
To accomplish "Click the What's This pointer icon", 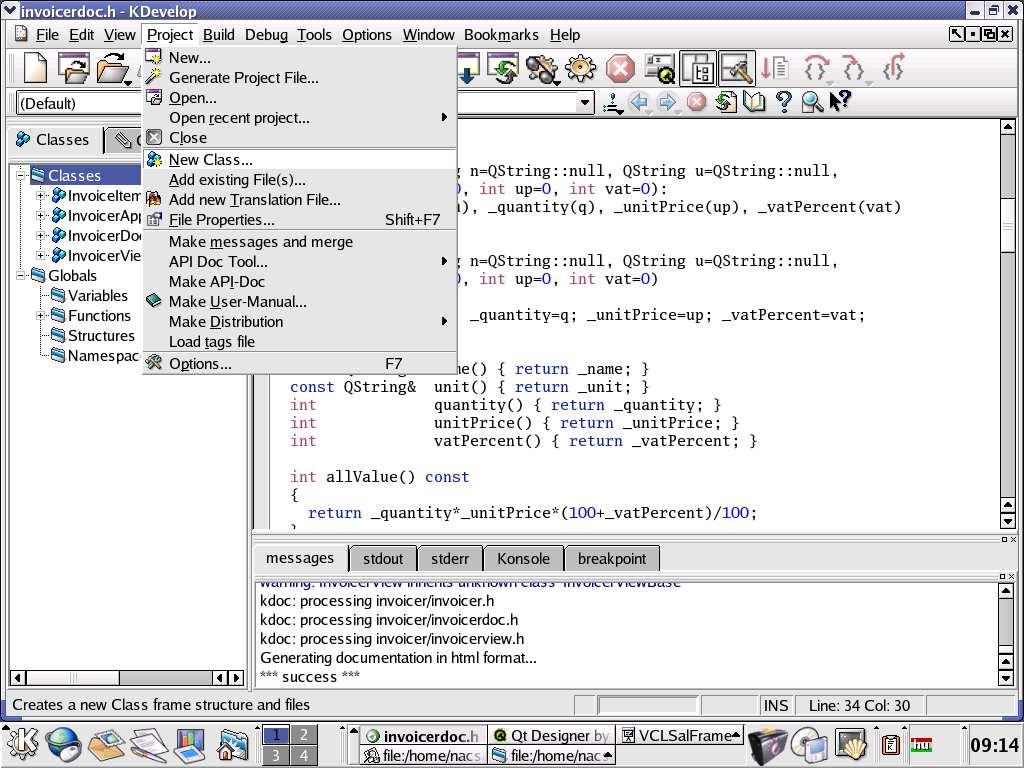I will pyautogui.click(x=840, y=101).
